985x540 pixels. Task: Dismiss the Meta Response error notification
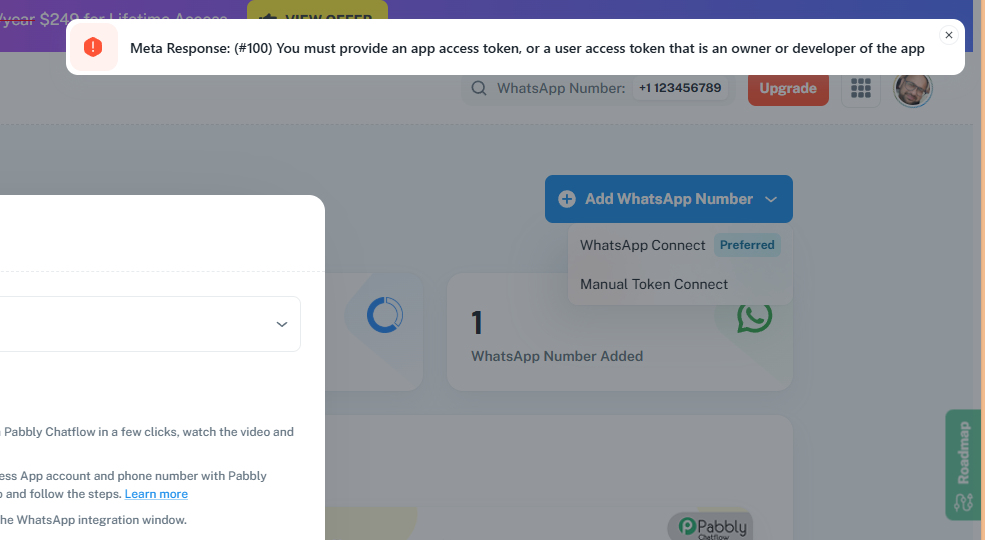click(x=949, y=35)
